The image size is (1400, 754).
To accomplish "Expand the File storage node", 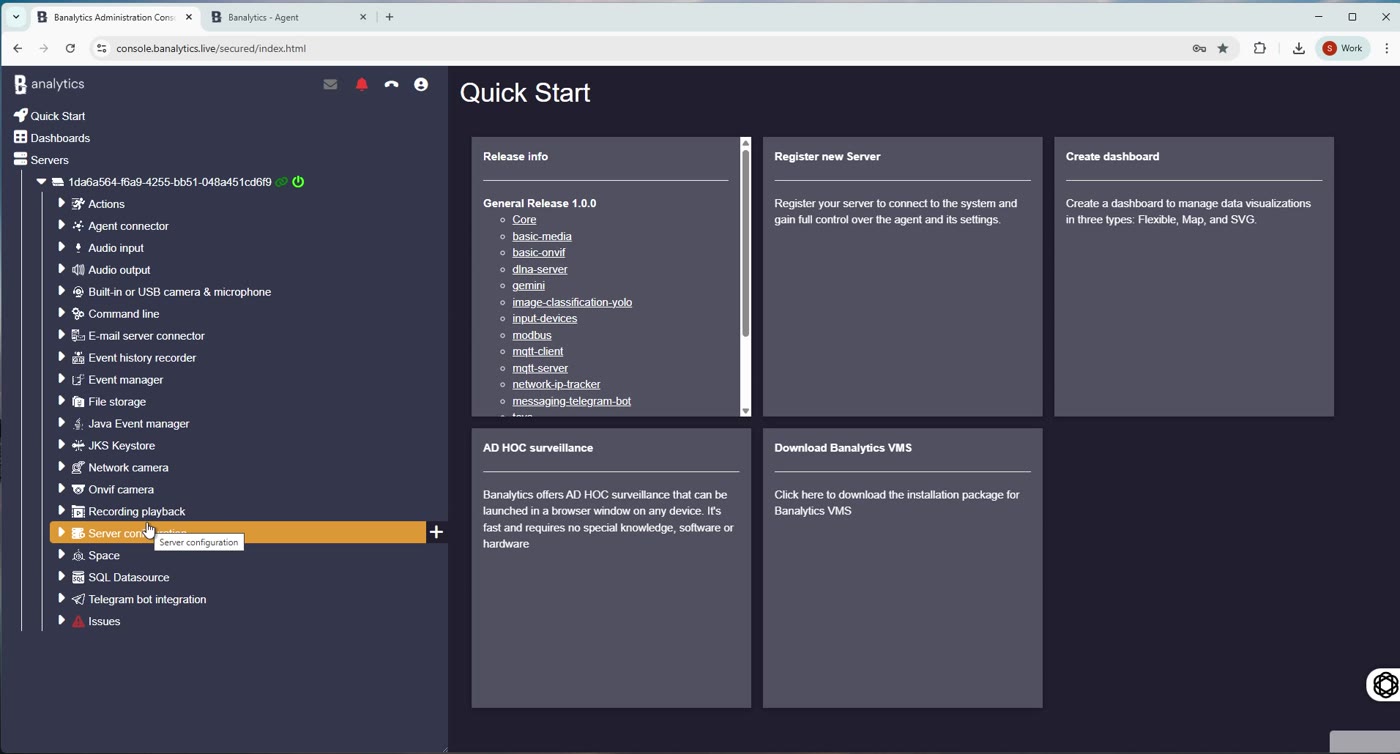I will coord(61,401).
